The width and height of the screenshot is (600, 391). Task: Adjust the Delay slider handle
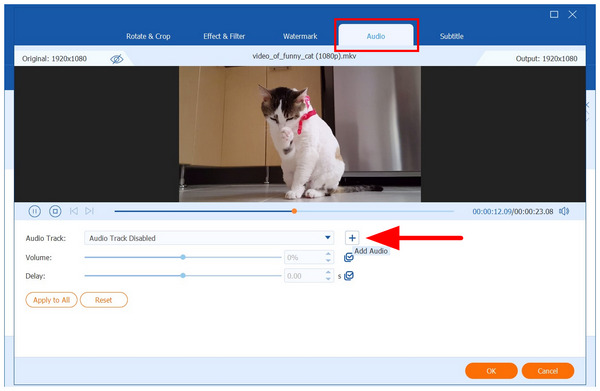(183, 276)
